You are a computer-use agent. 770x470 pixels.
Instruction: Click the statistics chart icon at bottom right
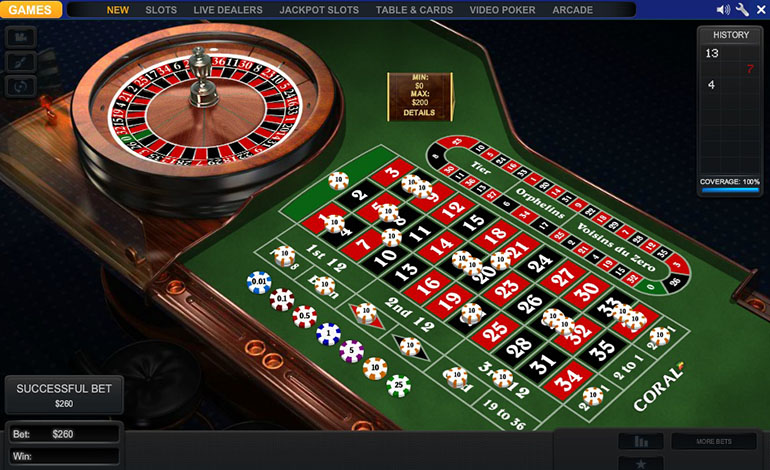click(x=641, y=441)
